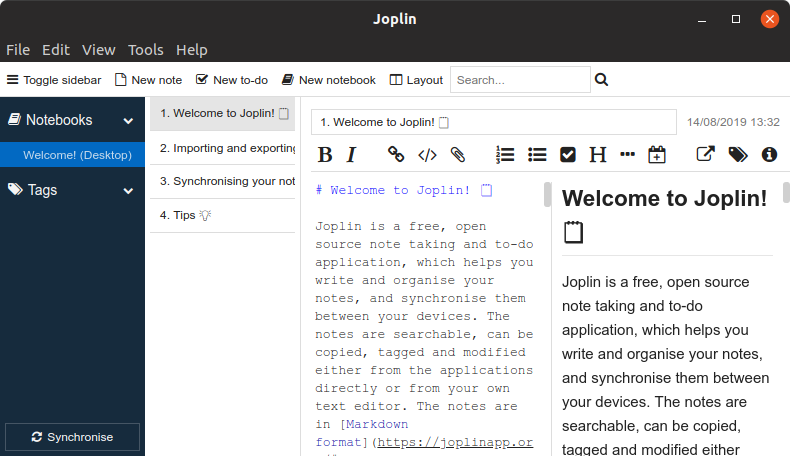This screenshot has width=790, height=456.
Task: Open the Edit menu
Action: pos(55,50)
